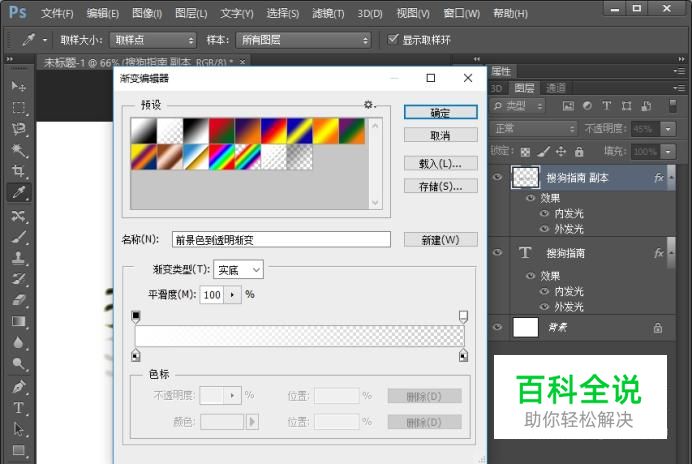The width and height of the screenshot is (692, 464).
Task: Open the 图层 menu
Action: pos(191,14)
